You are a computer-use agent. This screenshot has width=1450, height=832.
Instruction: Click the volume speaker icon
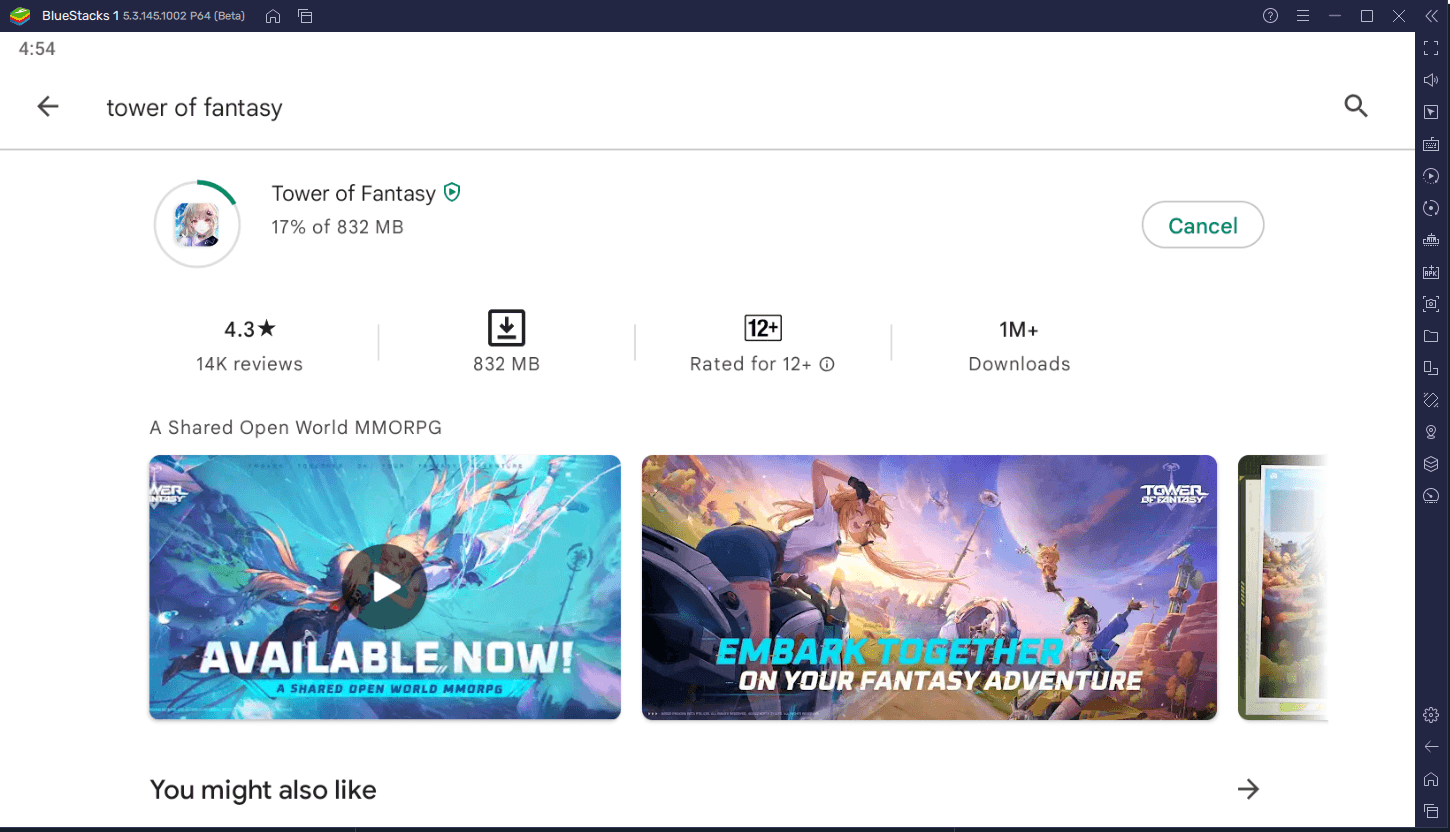pyautogui.click(x=1431, y=80)
